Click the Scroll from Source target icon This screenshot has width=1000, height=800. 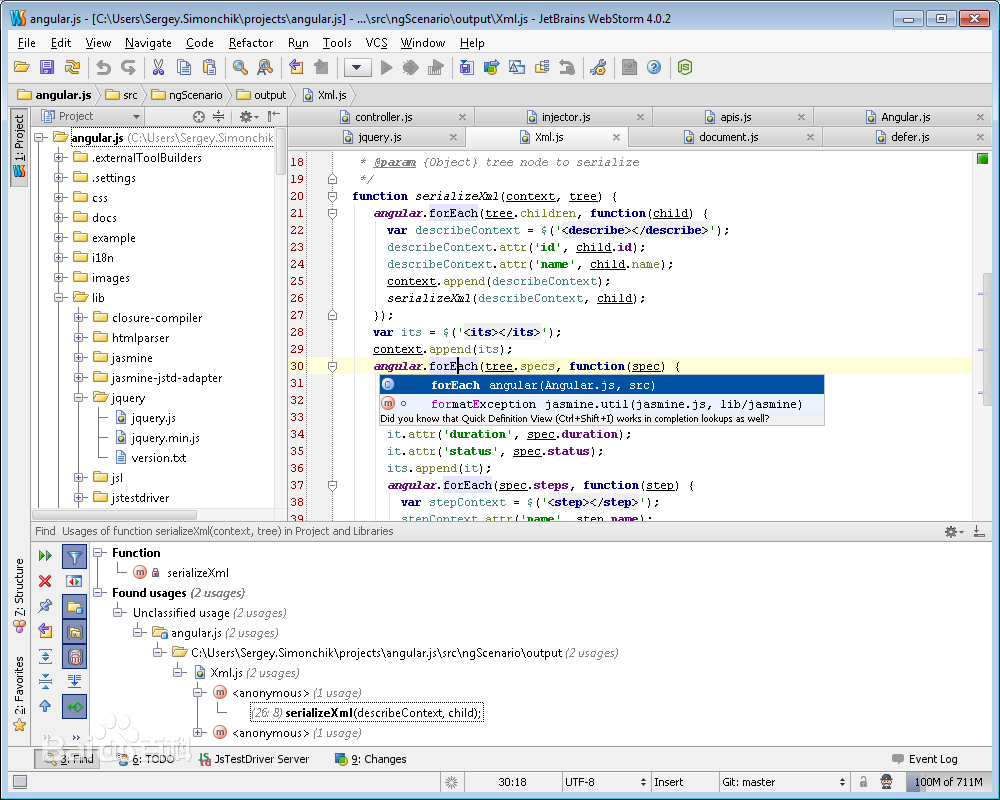(x=199, y=117)
